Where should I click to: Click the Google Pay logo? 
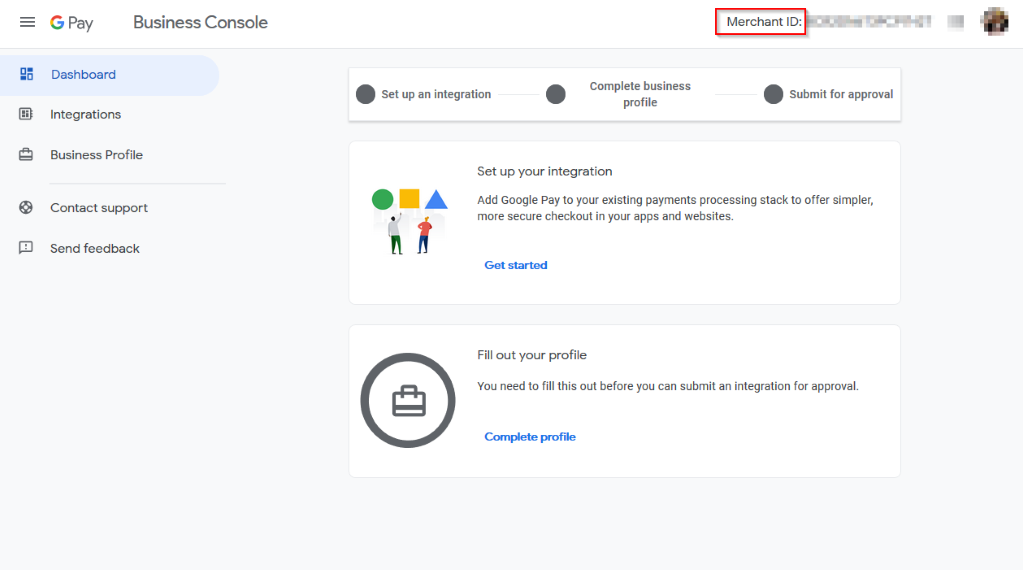point(72,23)
